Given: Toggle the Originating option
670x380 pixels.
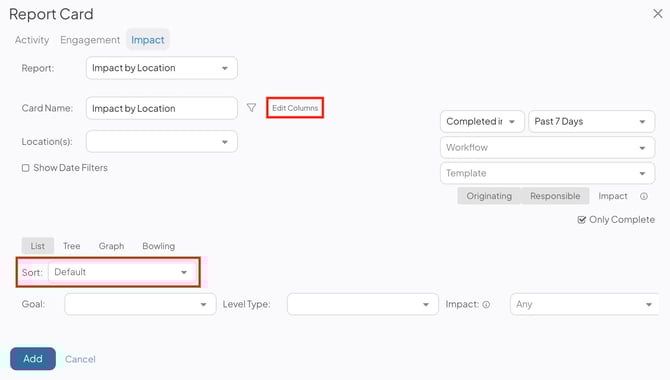Looking at the screenshot, I should (489, 196).
